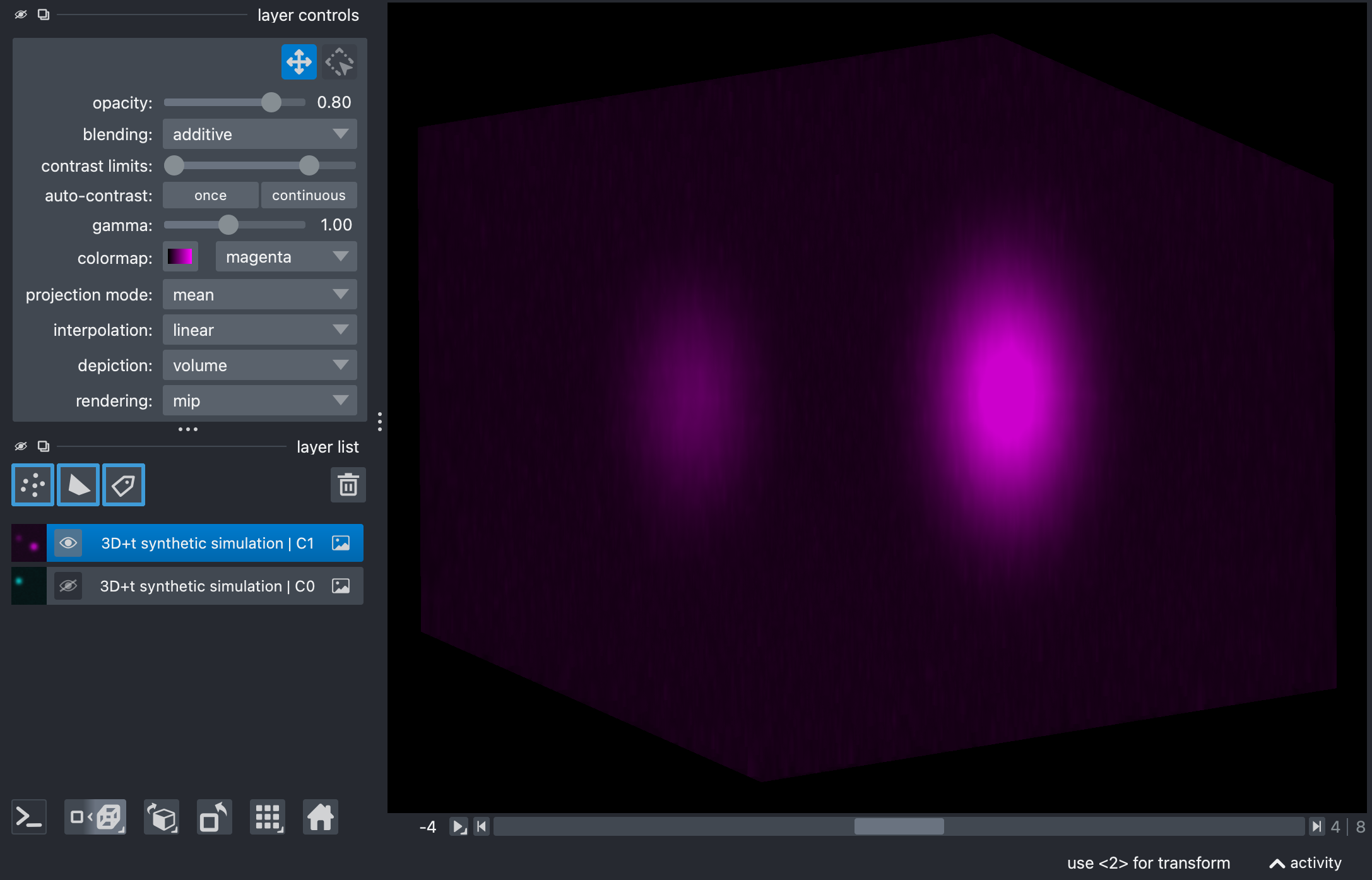Image resolution: width=1372 pixels, height=880 pixels.
Task: Expand the activity panel
Action: point(1305,863)
